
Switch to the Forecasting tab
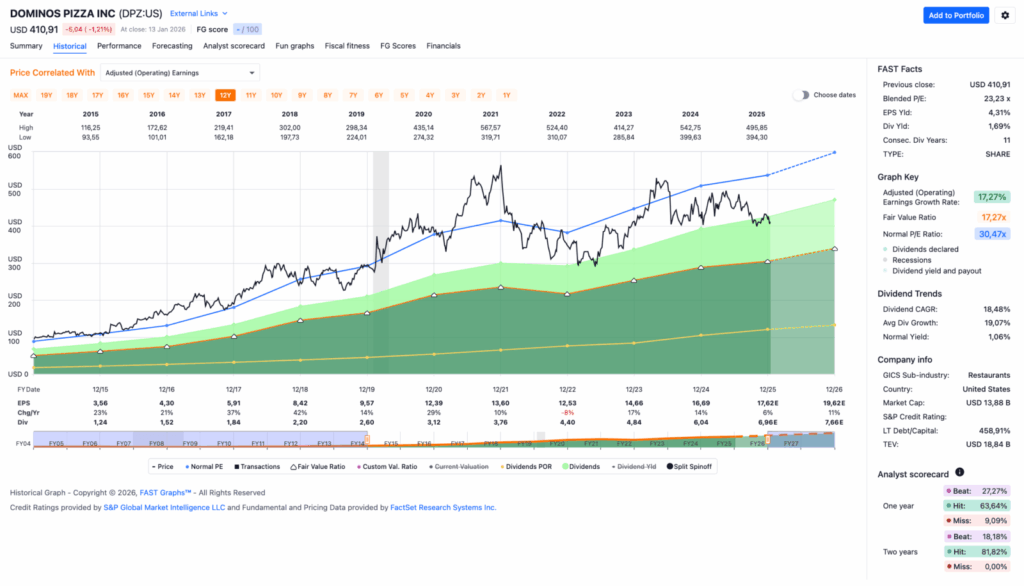coord(172,45)
